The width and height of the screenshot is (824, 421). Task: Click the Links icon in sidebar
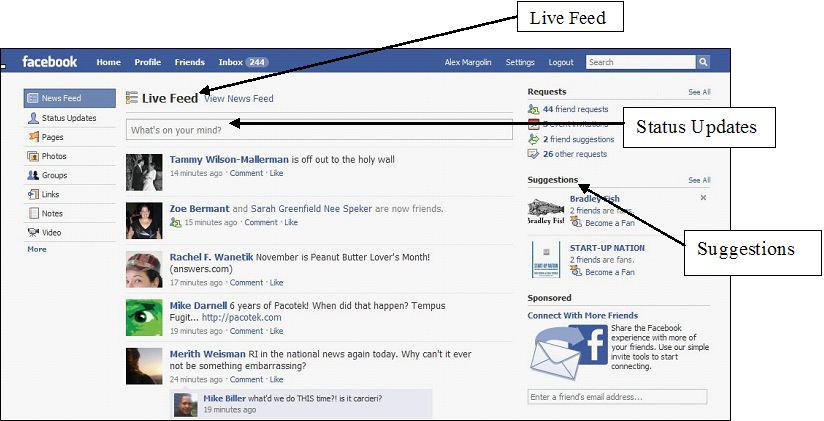coord(33,194)
